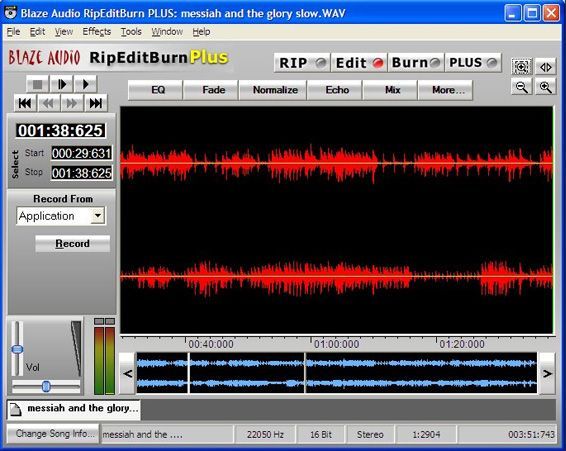Click the 22050 Hz status field
Image resolution: width=566 pixels, height=451 pixels.
coord(265,434)
